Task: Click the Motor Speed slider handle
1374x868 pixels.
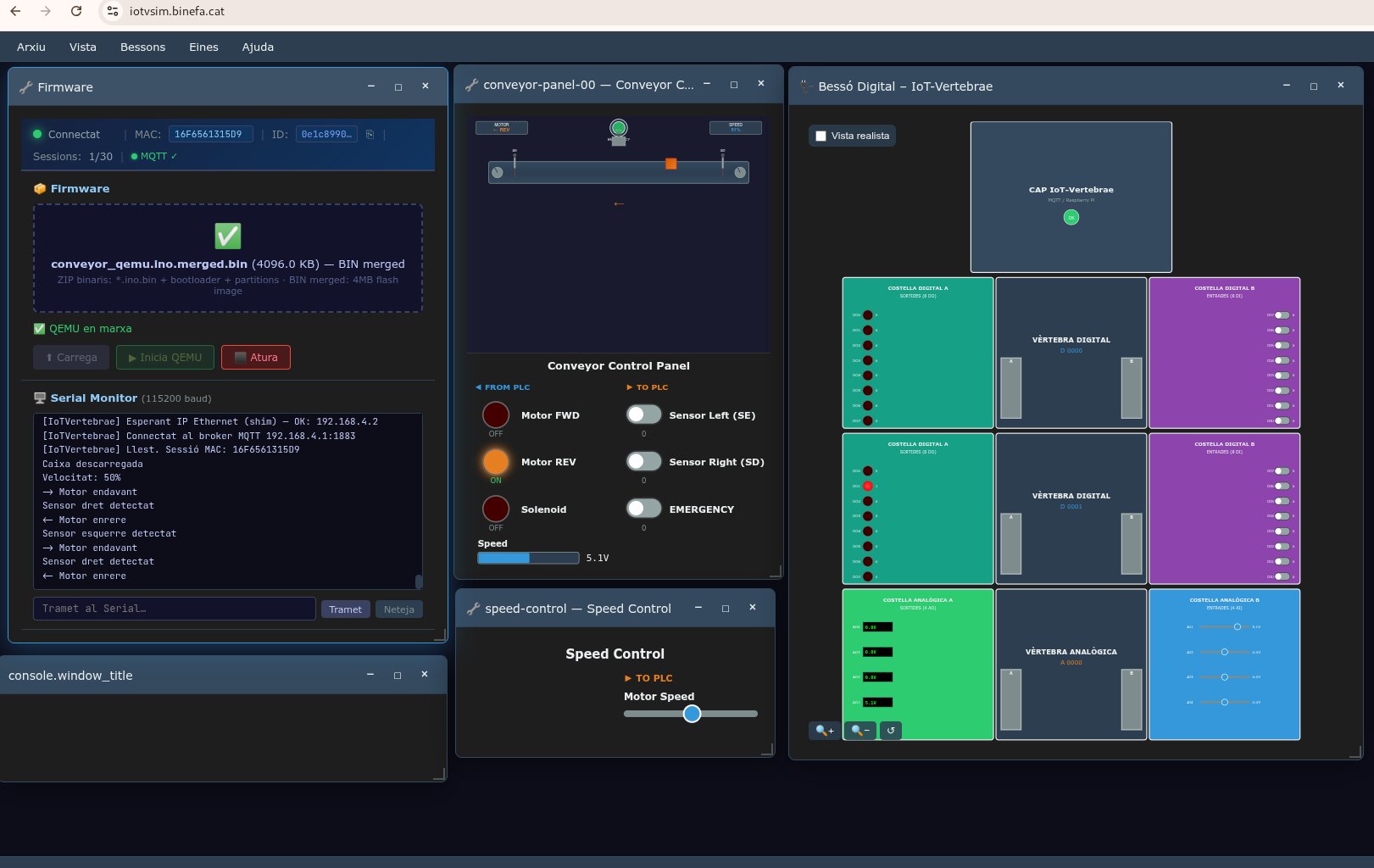Action: [692, 714]
